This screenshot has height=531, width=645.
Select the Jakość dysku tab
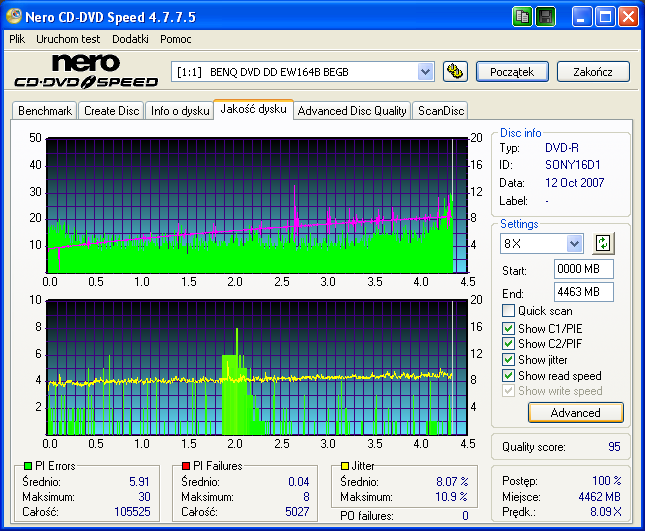click(253, 109)
